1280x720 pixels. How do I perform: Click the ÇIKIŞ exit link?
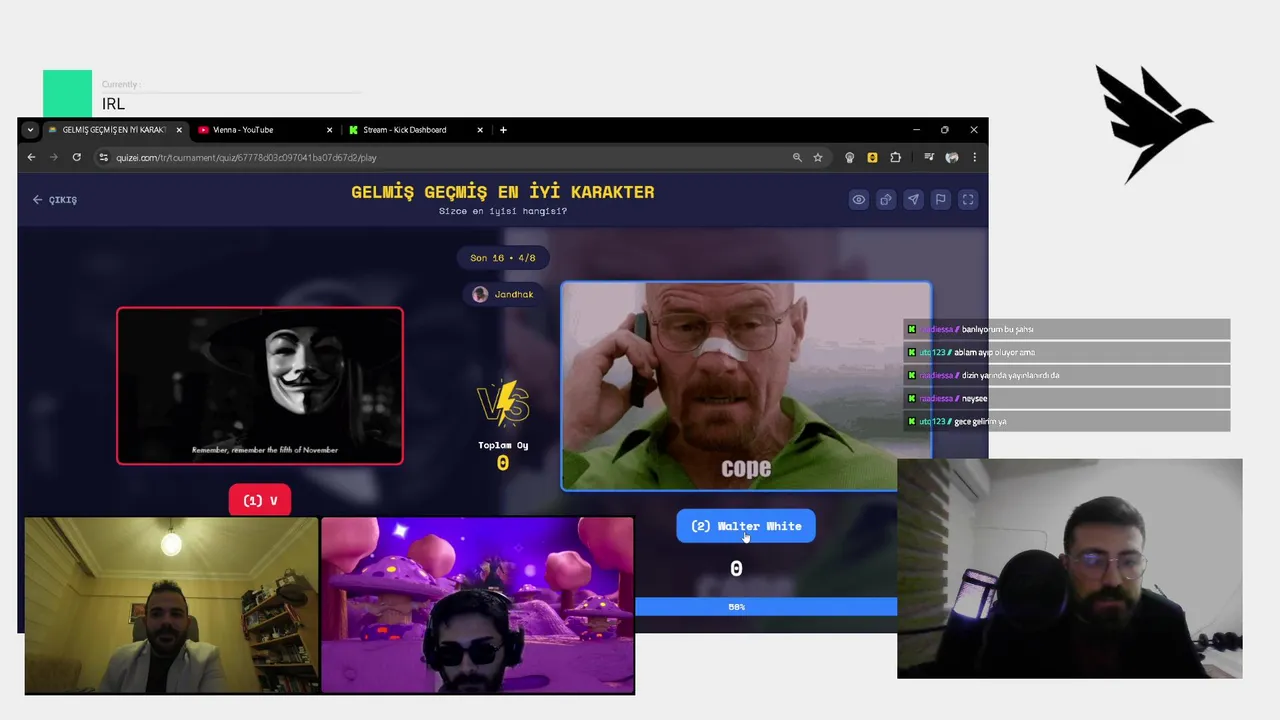point(55,200)
